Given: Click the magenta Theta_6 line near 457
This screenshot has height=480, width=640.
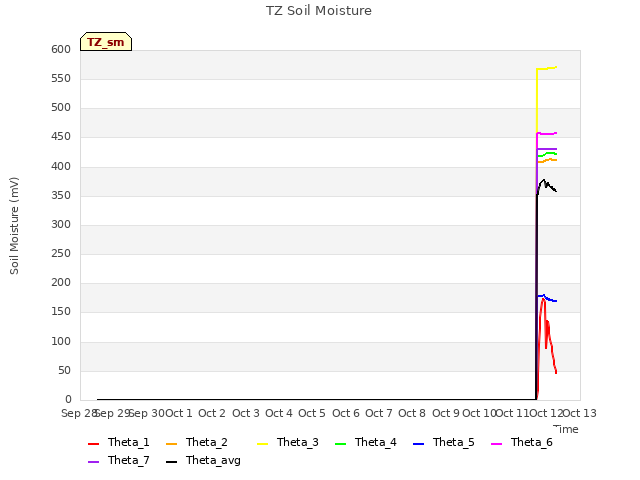Looking at the screenshot, I should click(547, 133).
